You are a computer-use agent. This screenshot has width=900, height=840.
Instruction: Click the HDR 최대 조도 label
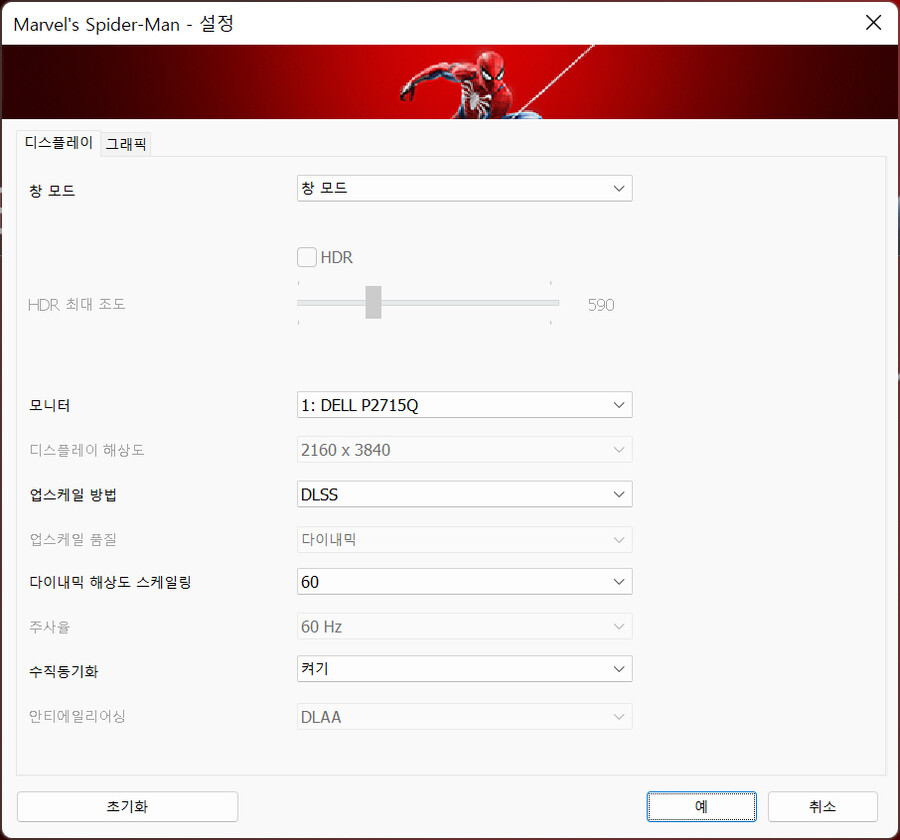point(76,304)
